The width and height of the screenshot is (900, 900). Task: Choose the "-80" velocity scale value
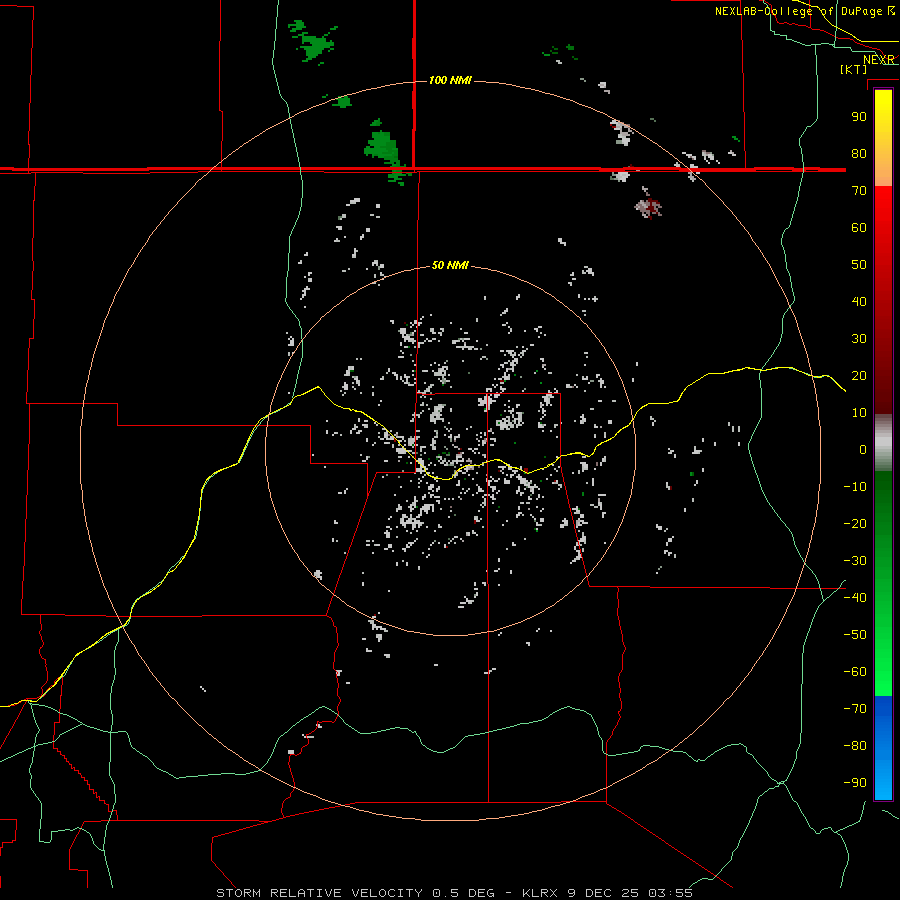[855, 746]
